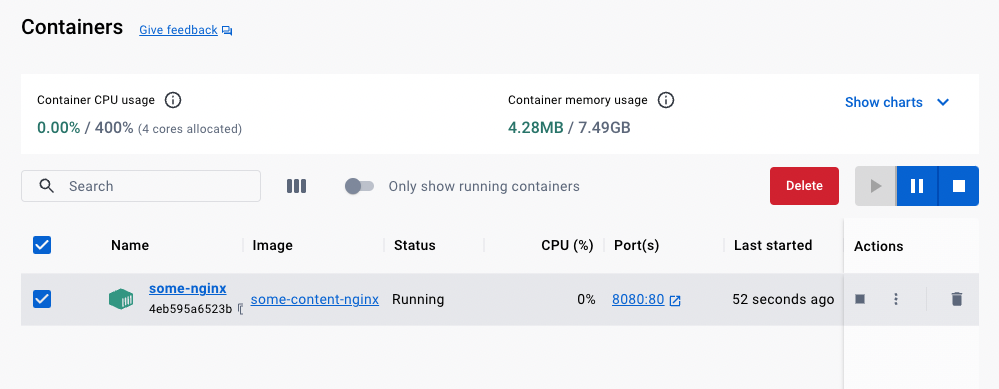Sort by the Last started column
999x389 pixels.
tap(773, 245)
